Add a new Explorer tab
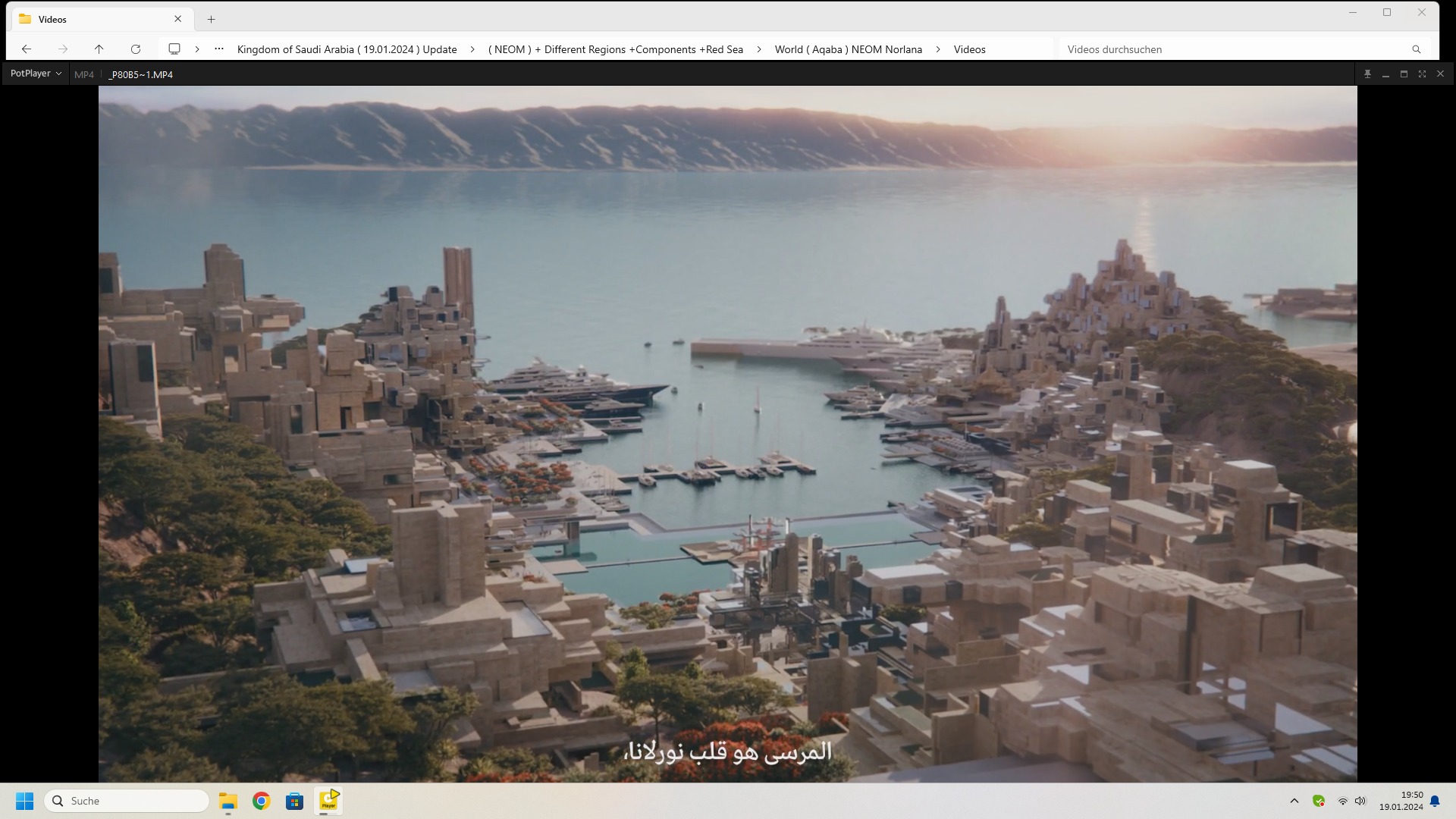 212,19
